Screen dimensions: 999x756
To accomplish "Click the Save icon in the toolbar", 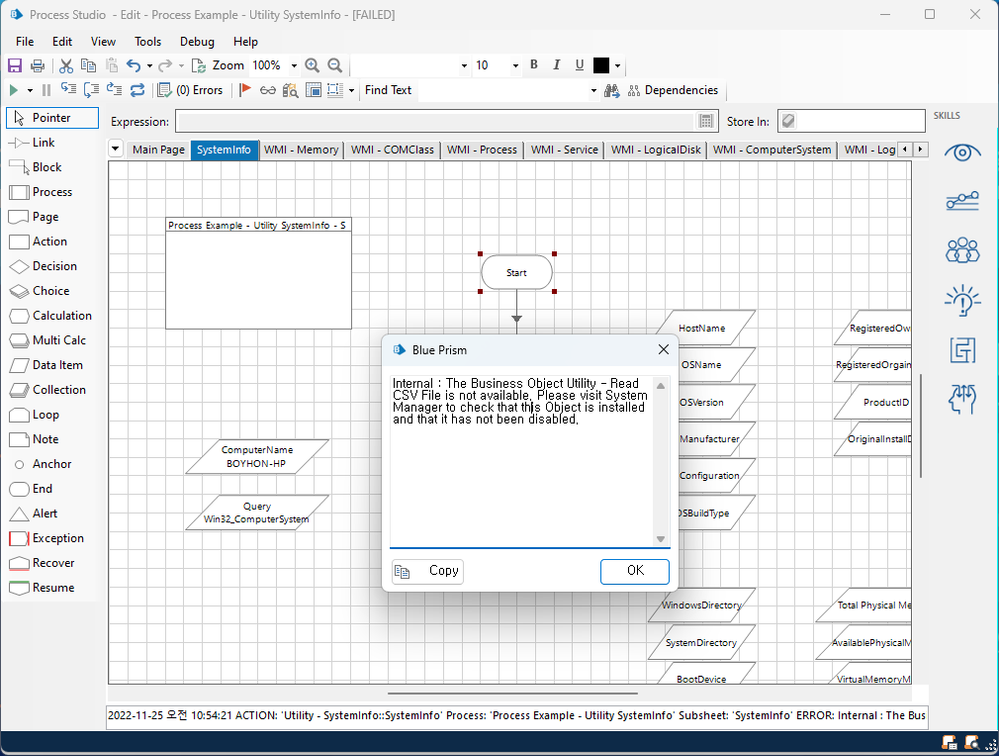I will [15, 66].
